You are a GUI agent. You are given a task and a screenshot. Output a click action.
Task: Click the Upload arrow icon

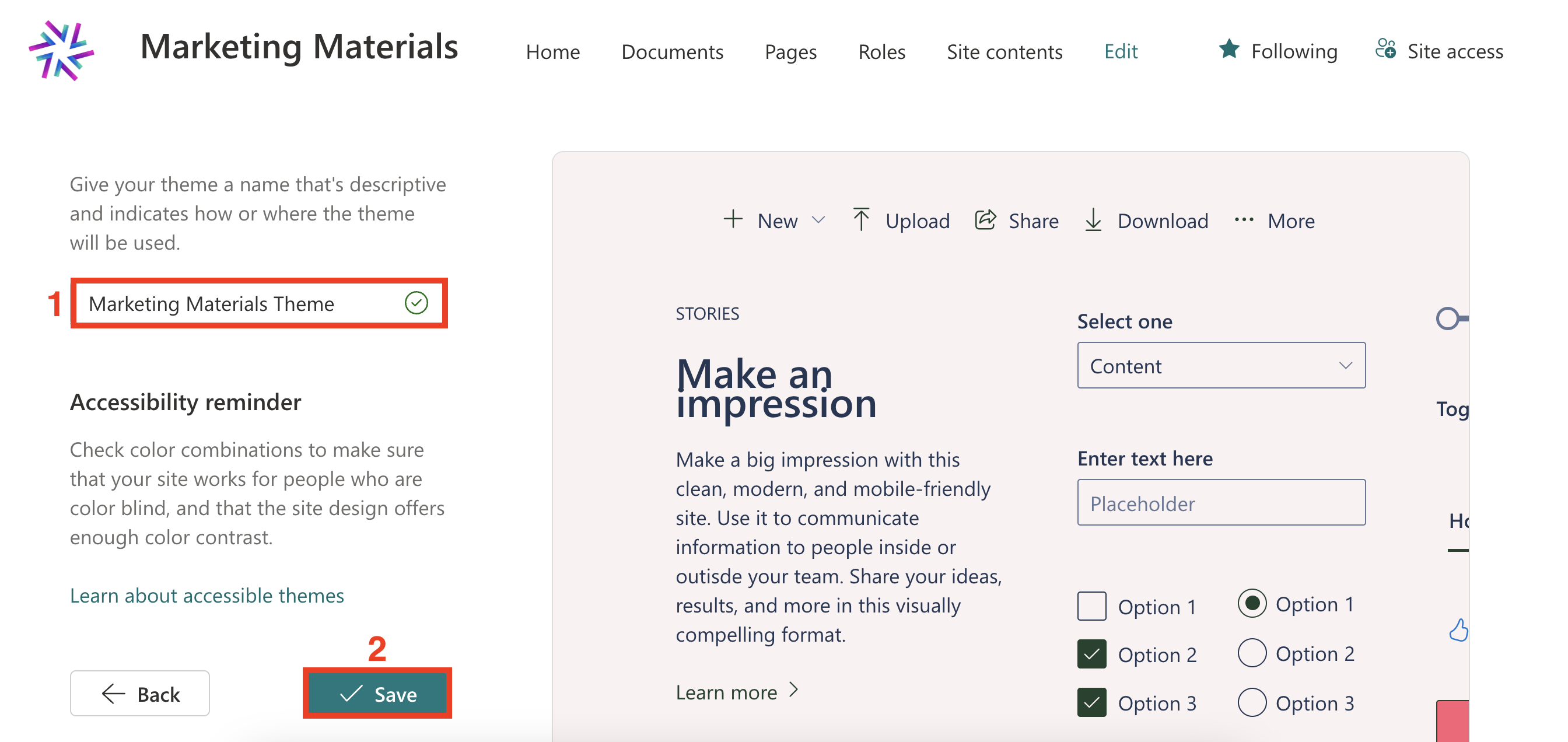tap(860, 220)
